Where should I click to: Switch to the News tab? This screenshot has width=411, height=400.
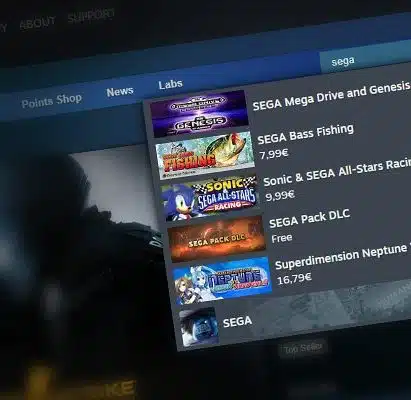click(x=120, y=91)
